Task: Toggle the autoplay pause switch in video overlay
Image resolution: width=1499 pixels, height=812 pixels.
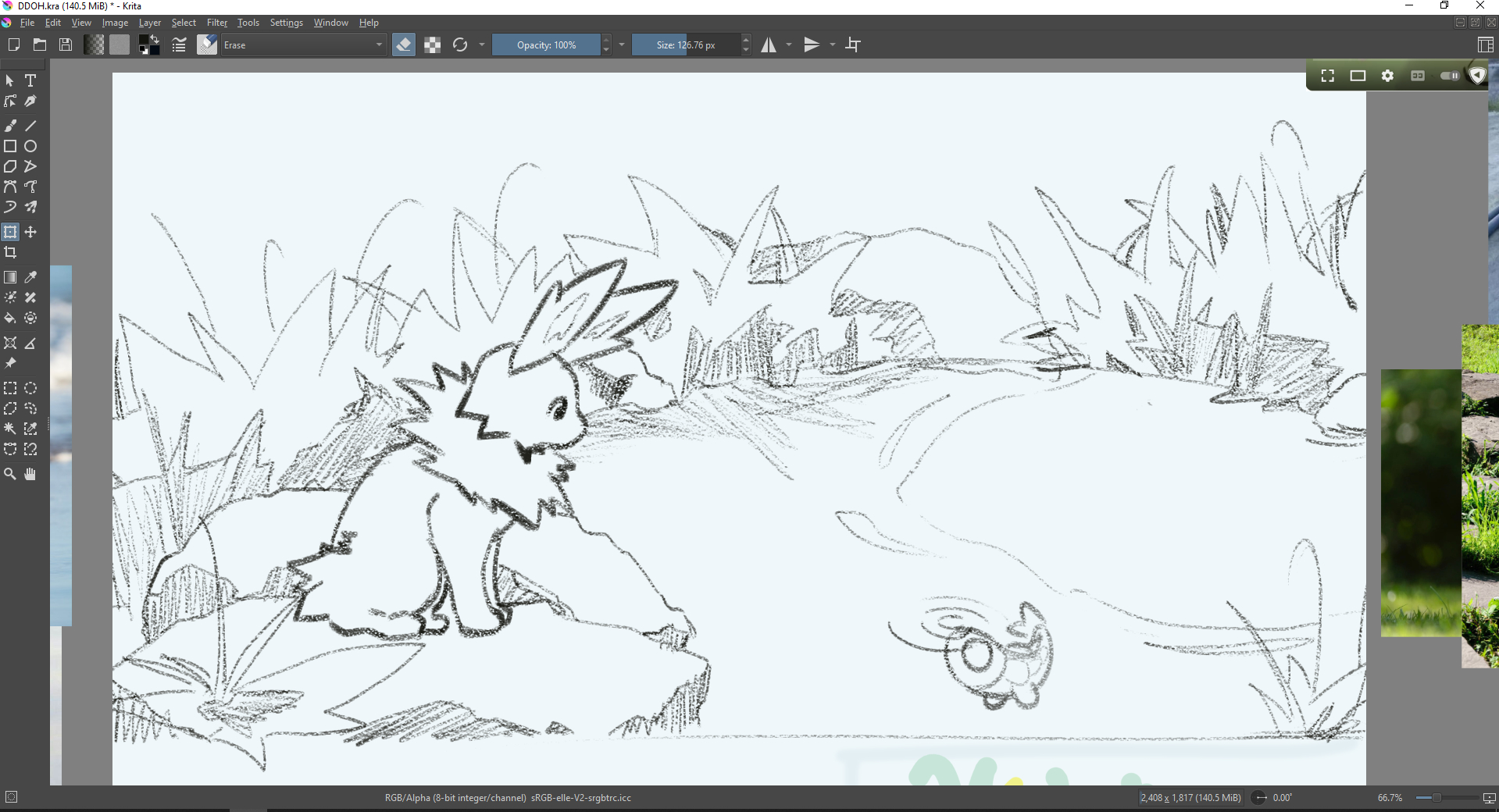Action: 1449,76
